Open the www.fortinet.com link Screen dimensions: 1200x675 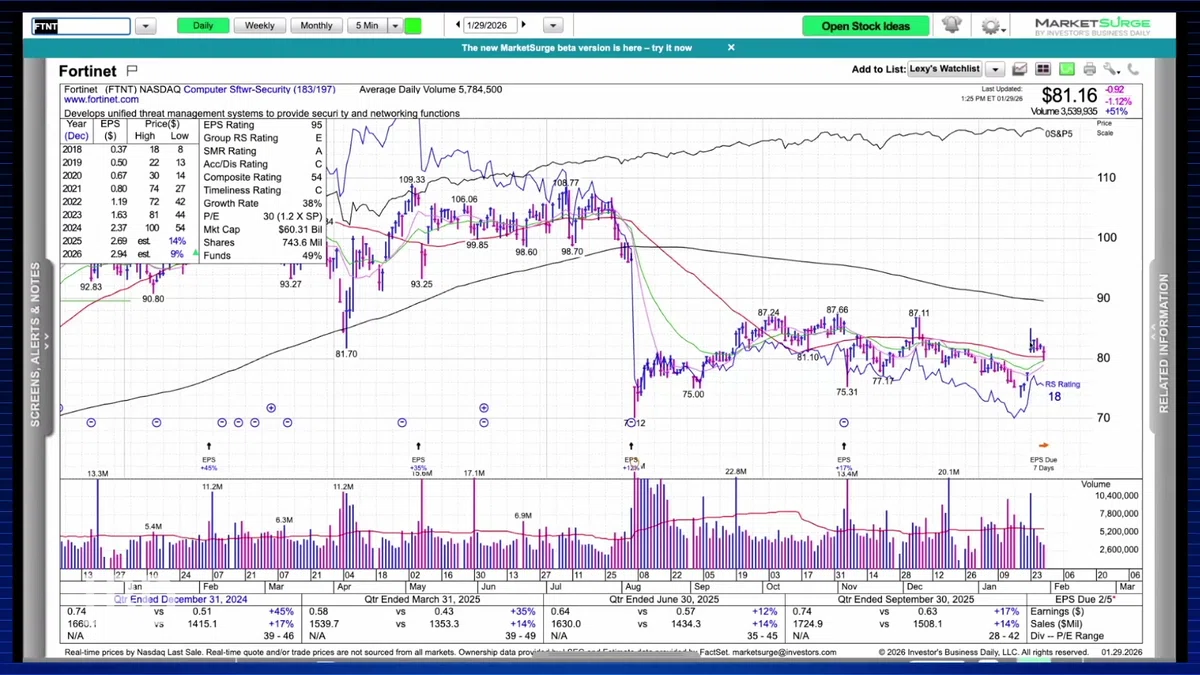tap(101, 100)
